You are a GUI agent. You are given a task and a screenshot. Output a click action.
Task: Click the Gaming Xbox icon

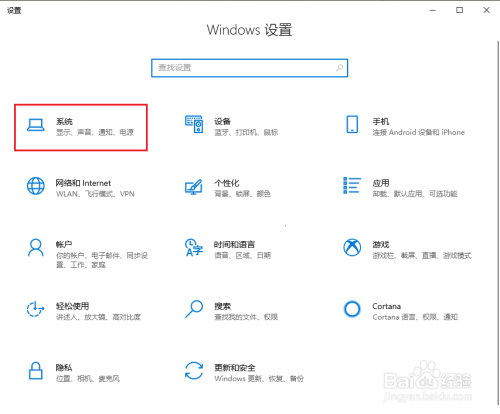[x=352, y=248]
